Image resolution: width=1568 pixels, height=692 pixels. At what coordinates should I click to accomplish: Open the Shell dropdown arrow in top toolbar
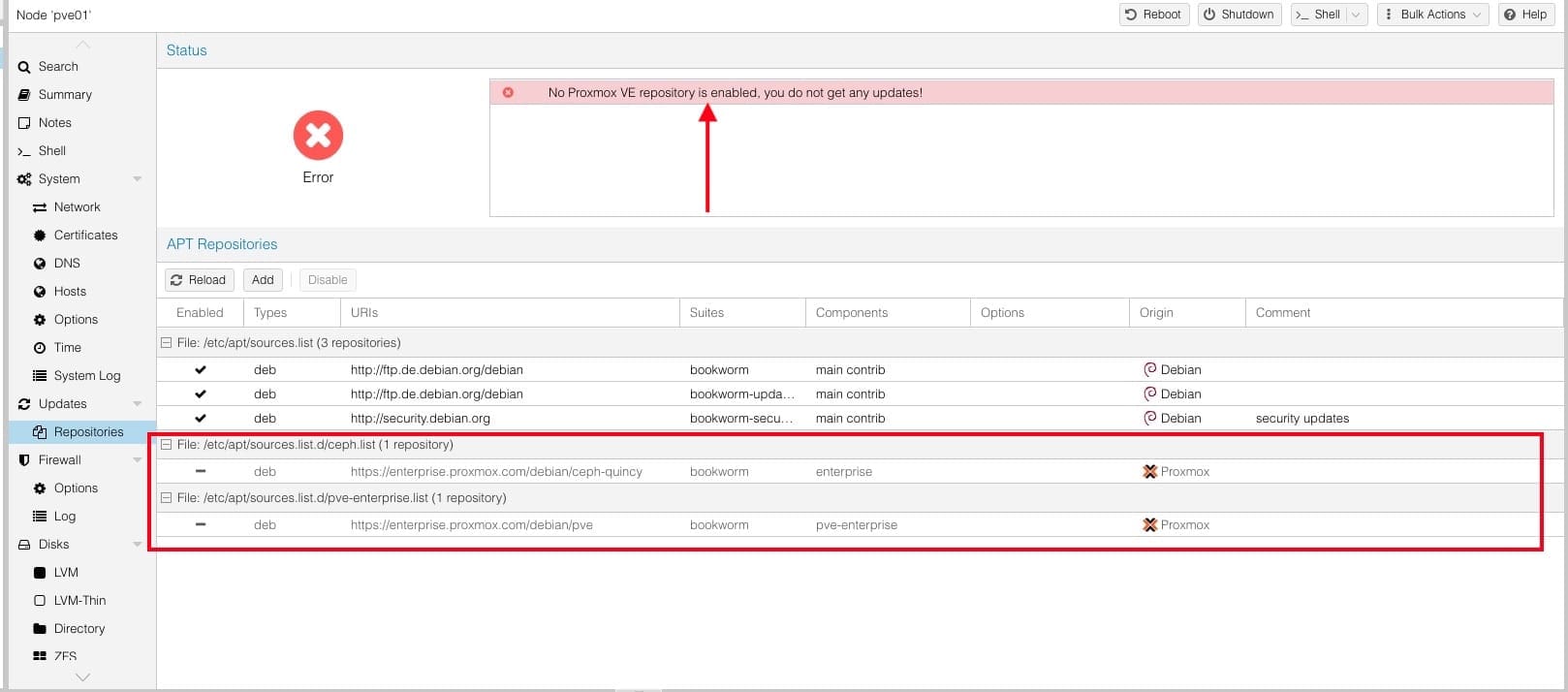pyautogui.click(x=1356, y=15)
